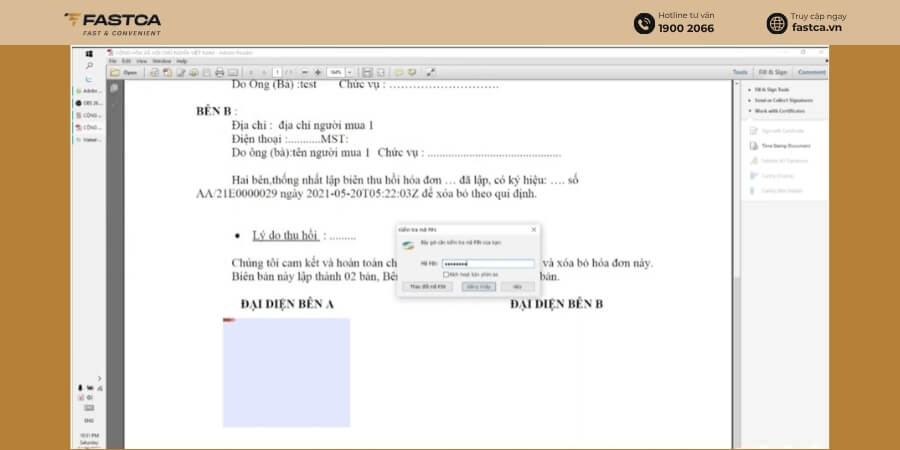Switch to the Fill & Sign tab
900x450 pixels.
[773, 72]
